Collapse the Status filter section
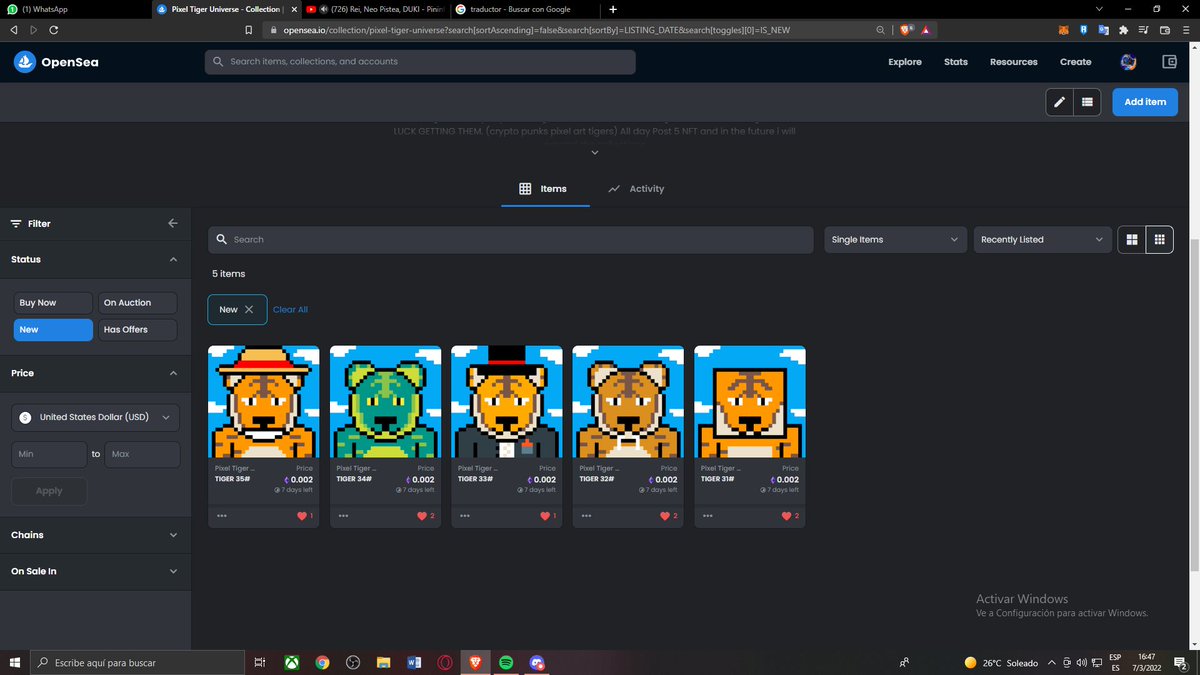Viewport: 1200px width, 675px height. tap(173, 259)
